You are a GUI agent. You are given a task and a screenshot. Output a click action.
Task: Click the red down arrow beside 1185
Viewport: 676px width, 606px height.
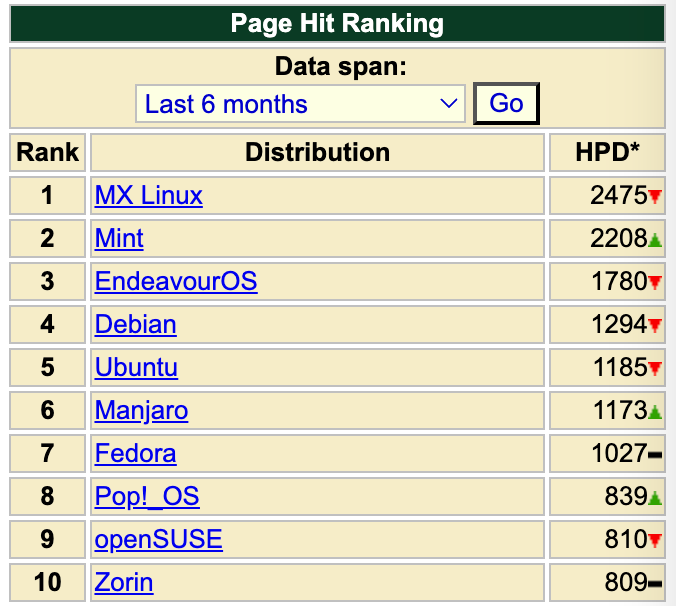click(x=655, y=369)
